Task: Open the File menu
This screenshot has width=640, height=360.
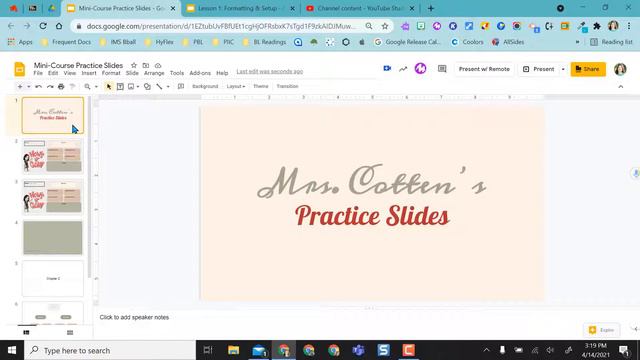Action: 38,73
